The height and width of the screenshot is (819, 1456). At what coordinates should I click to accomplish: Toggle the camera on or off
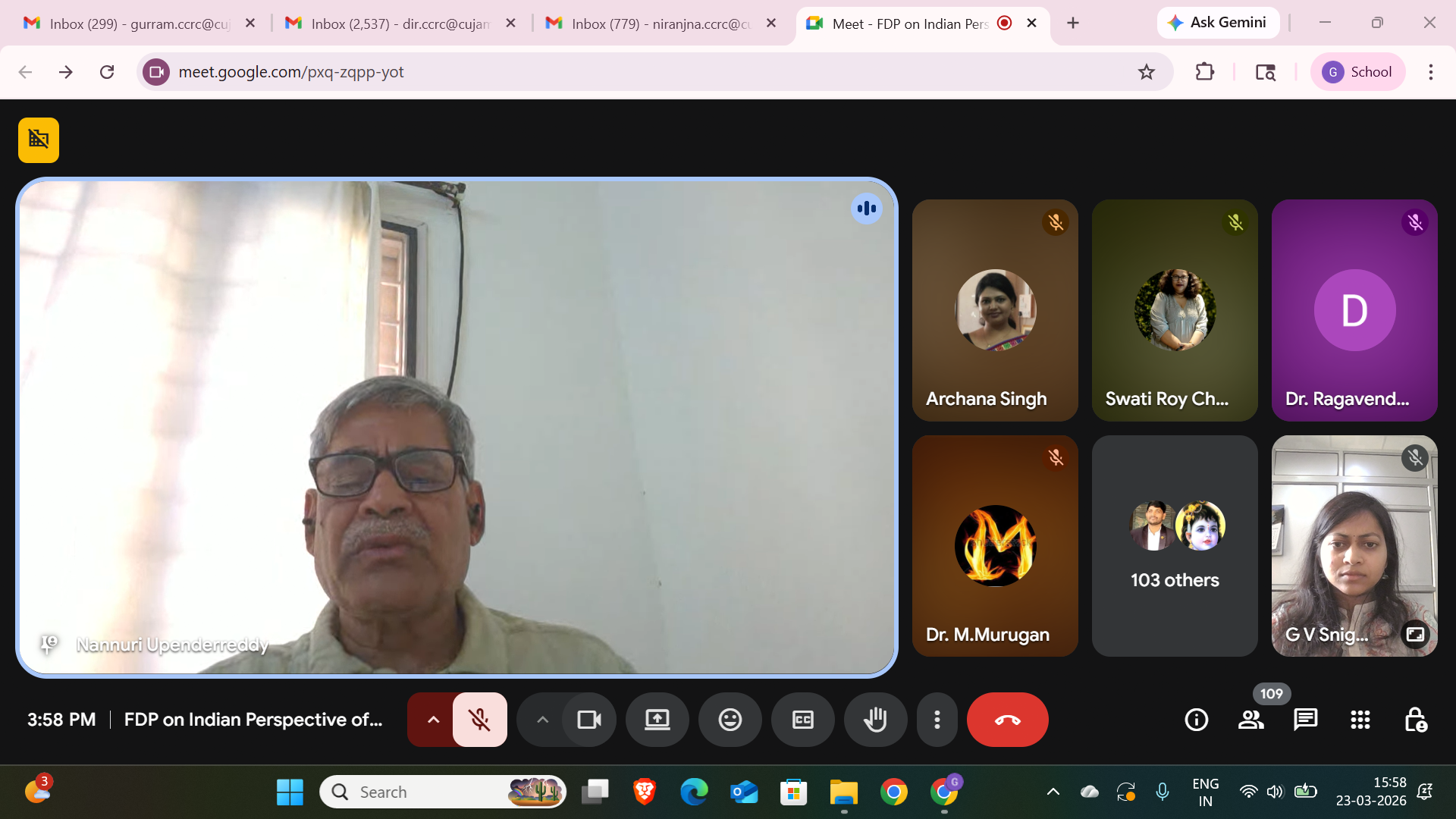(x=588, y=720)
